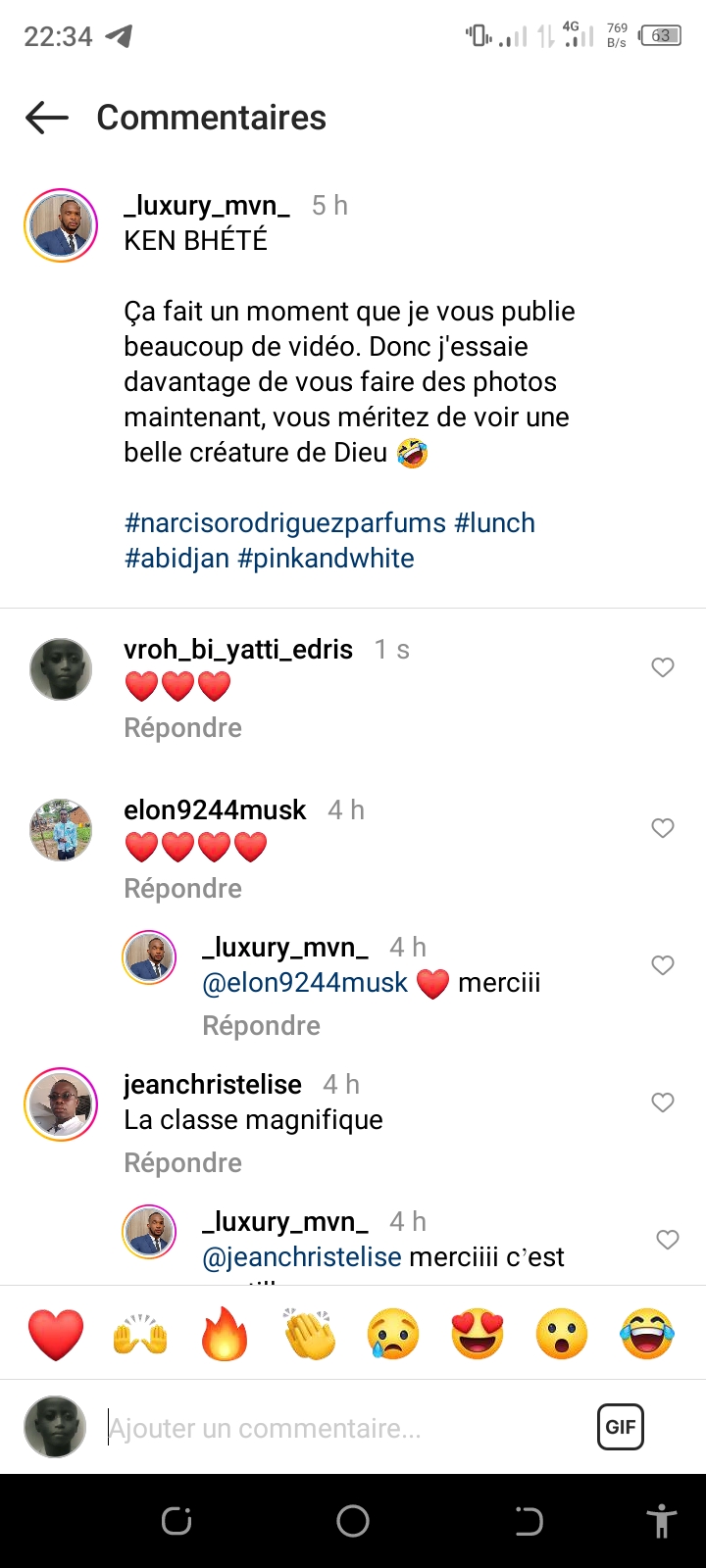Insert the raised hands quick emoji
Image resolution: width=706 pixels, height=1568 pixels.
(x=140, y=1334)
